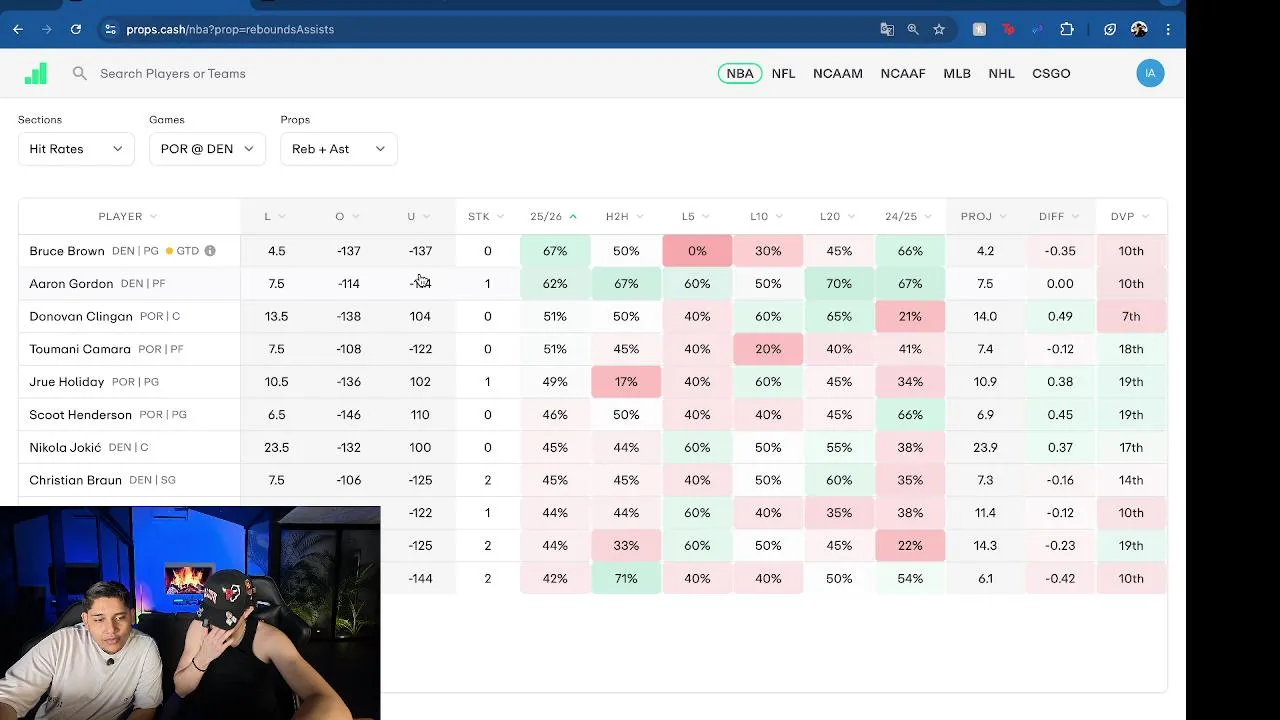Click the red extension icon in toolbar
This screenshot has height=720, width=1280.
click(x=1008, y=29)
